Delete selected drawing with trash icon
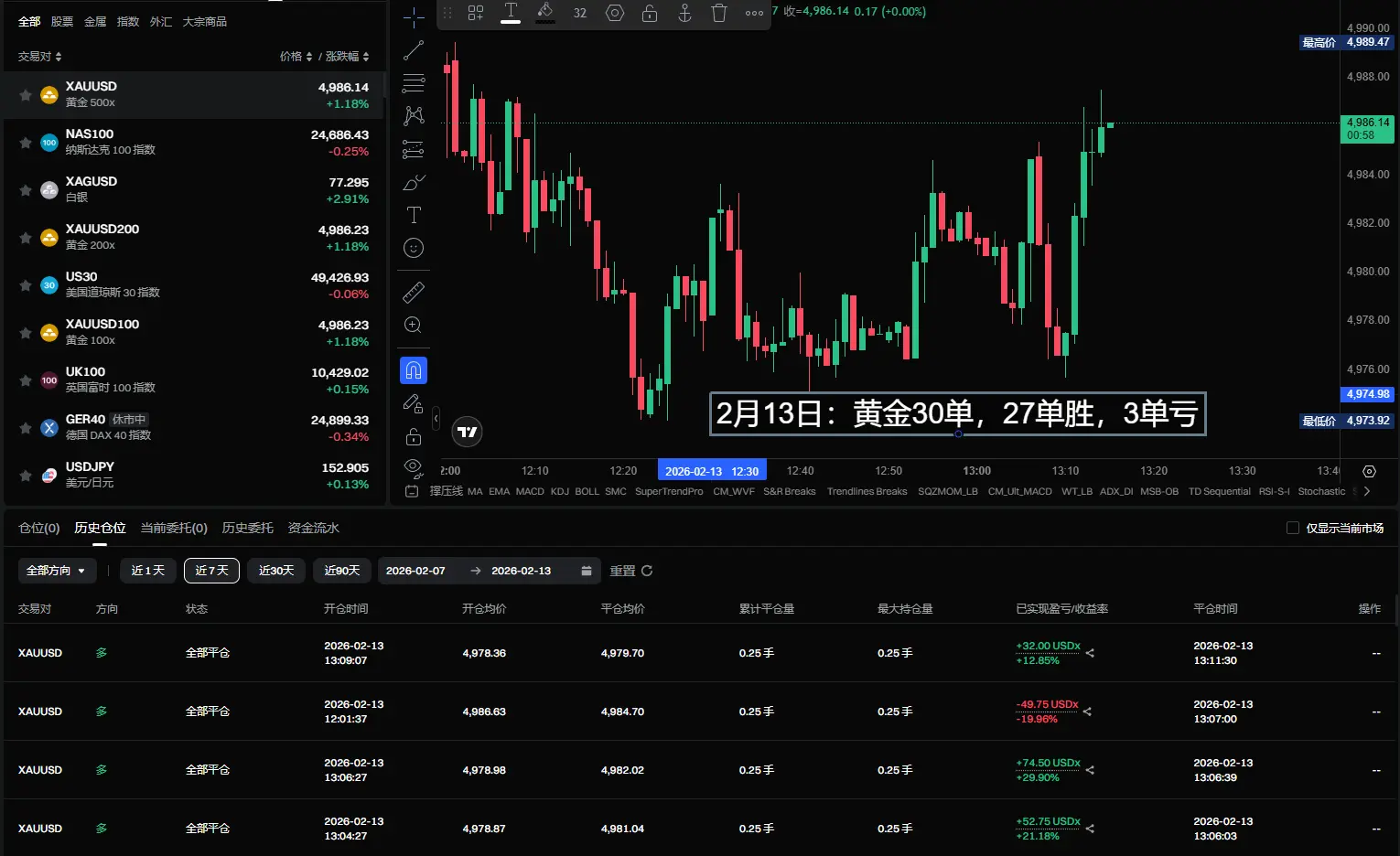 point(719,13)
